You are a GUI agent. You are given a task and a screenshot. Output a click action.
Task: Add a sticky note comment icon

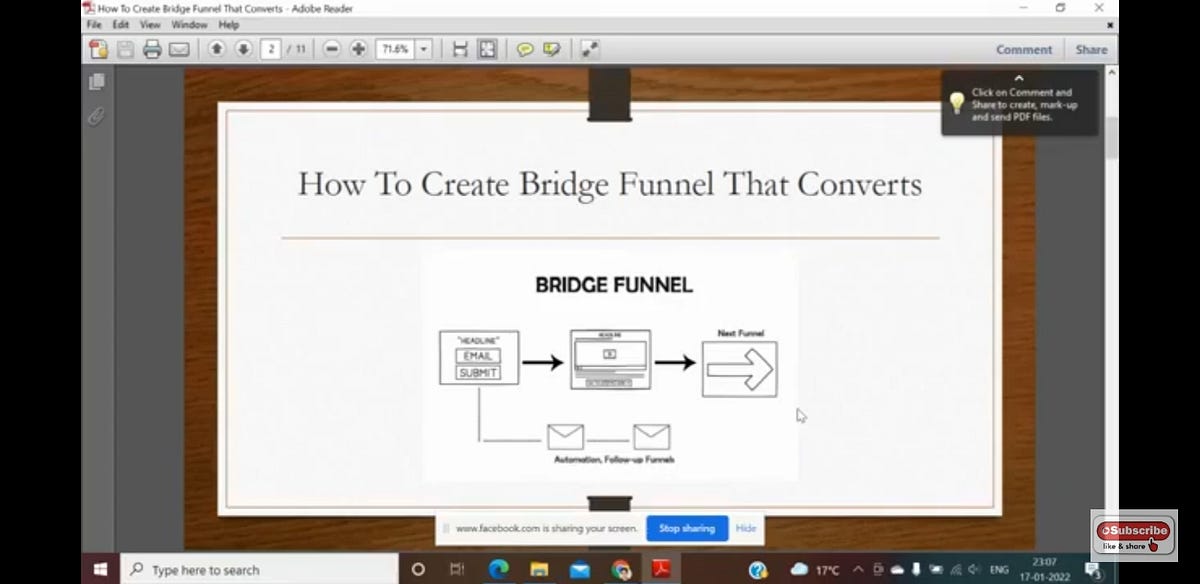click(x=525, y=48)
